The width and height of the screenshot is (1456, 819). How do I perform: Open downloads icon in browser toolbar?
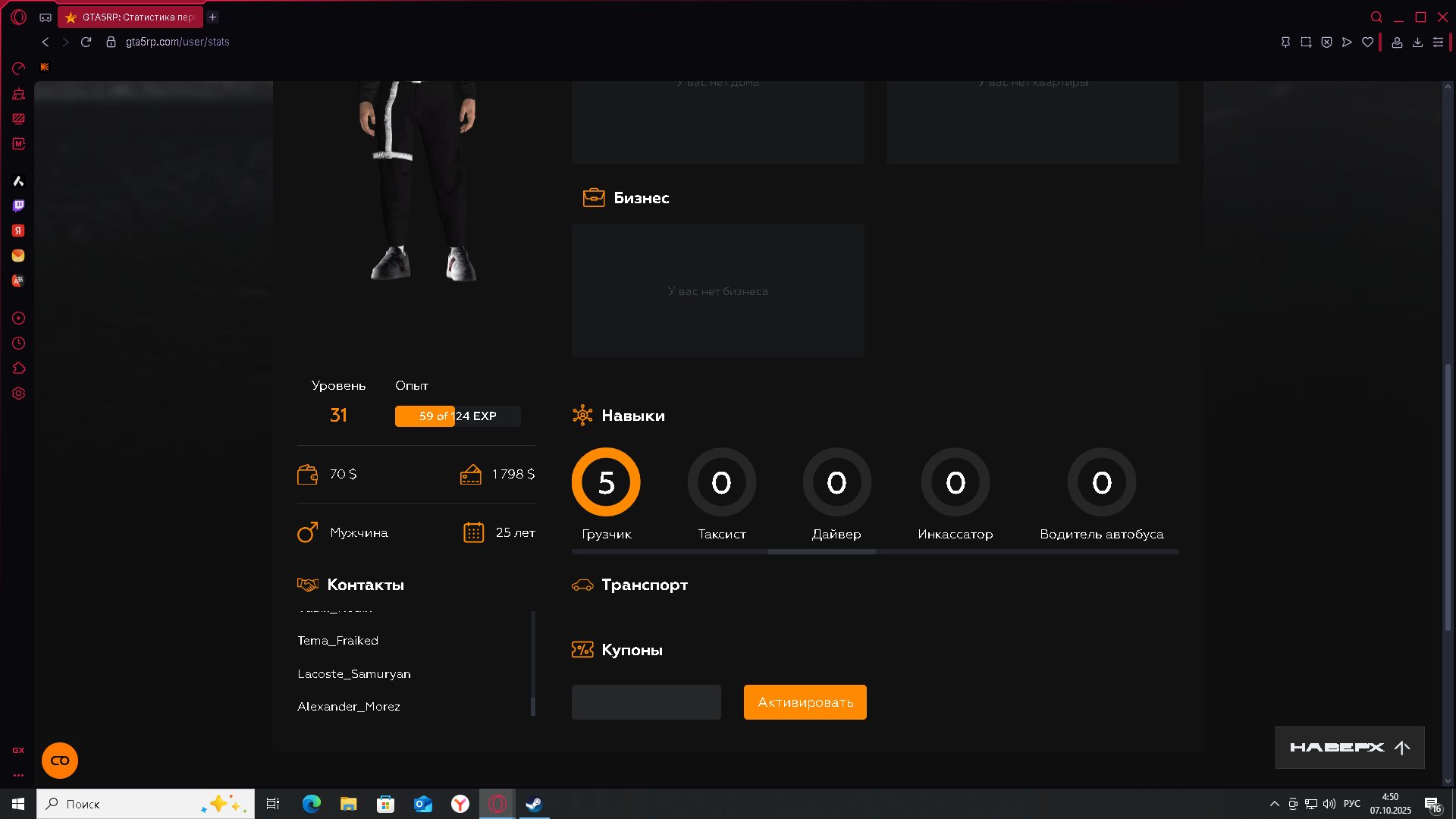click(x=1417, y=42)
